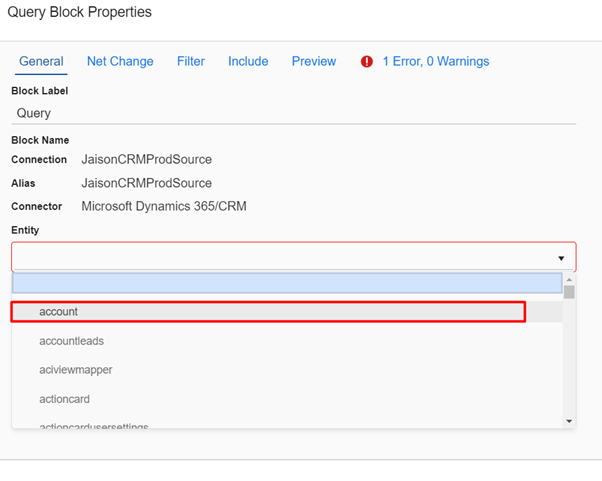Screen dimensions: 602x481
Task: Open the Preview tab
Action: pos(314,61)
